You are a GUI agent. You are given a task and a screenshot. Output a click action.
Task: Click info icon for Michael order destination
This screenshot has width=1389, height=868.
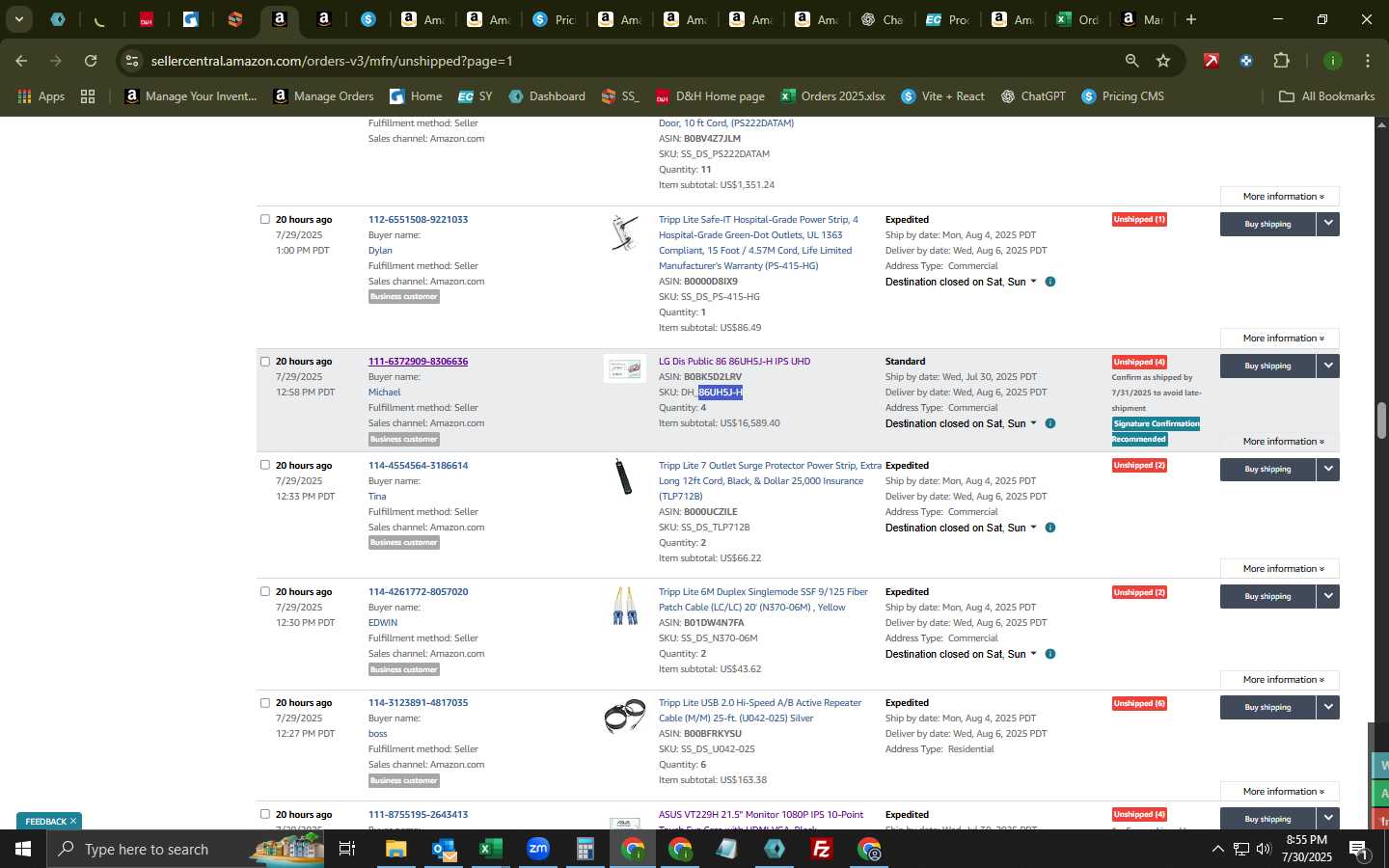1050,423
